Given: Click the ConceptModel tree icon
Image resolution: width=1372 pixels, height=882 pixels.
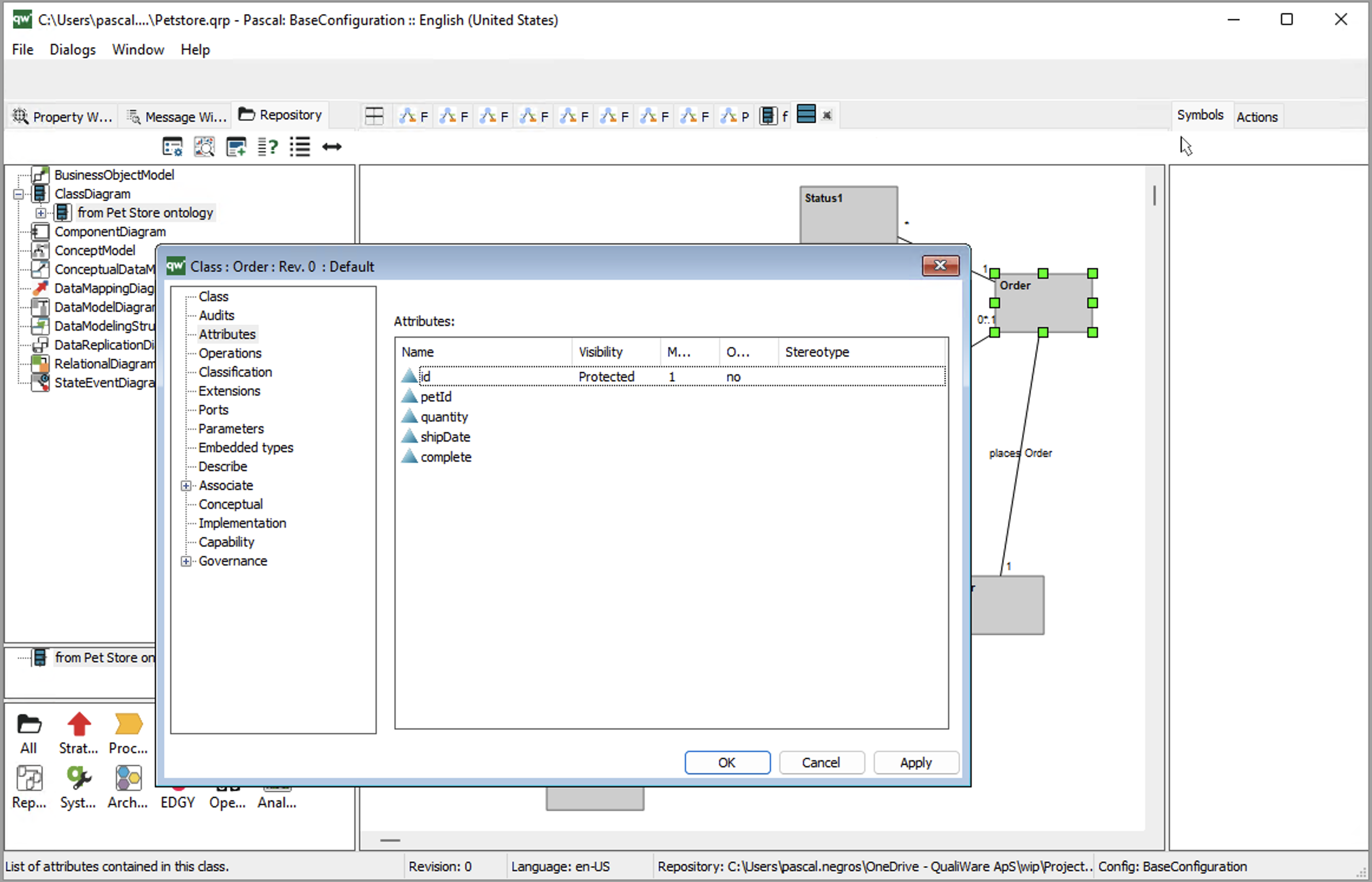Looking at the screenshot, I should 40,250.
